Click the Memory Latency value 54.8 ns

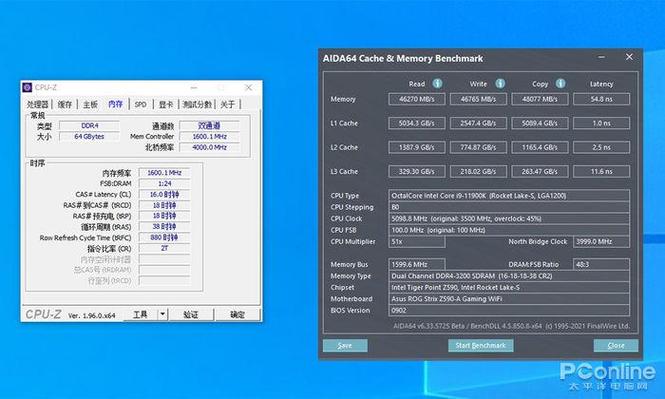coord(601,99)
